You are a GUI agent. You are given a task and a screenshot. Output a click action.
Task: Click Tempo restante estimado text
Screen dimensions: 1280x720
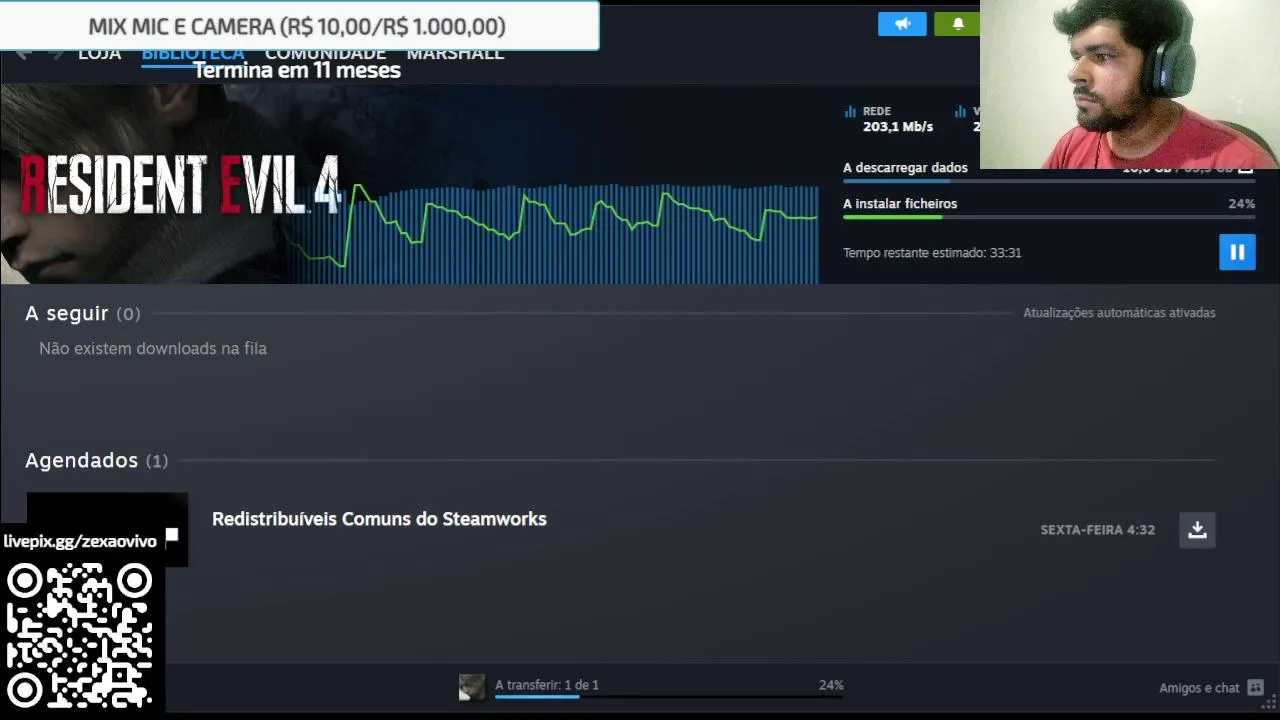(932, 253)
